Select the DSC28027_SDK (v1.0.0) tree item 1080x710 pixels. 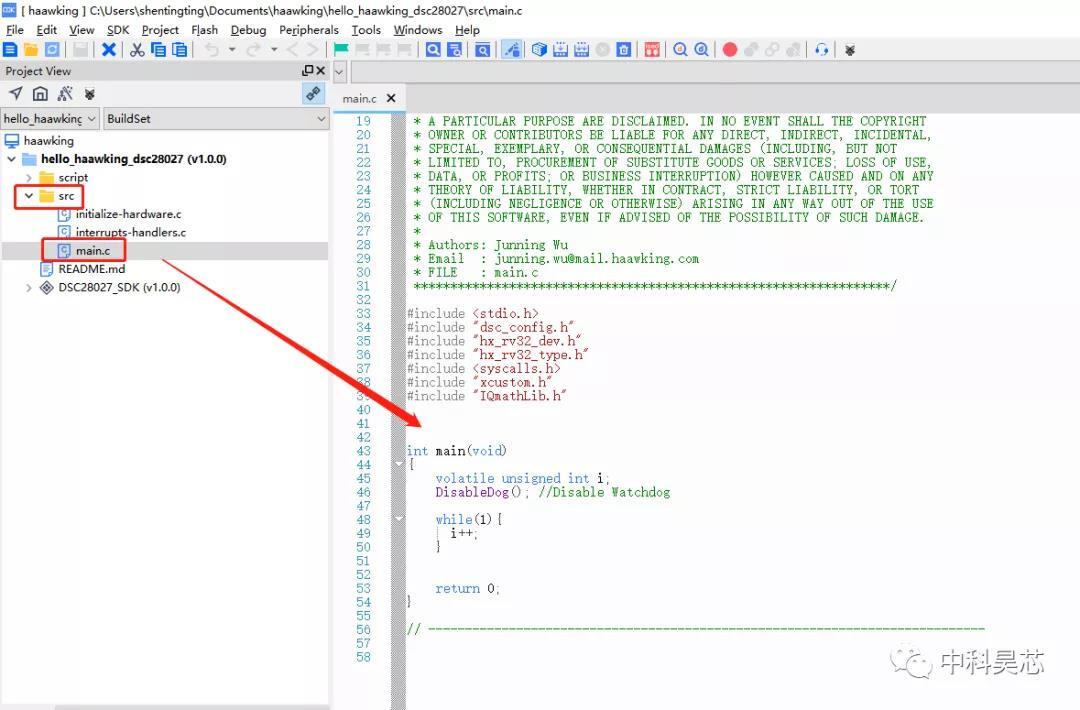coord(118,288)
